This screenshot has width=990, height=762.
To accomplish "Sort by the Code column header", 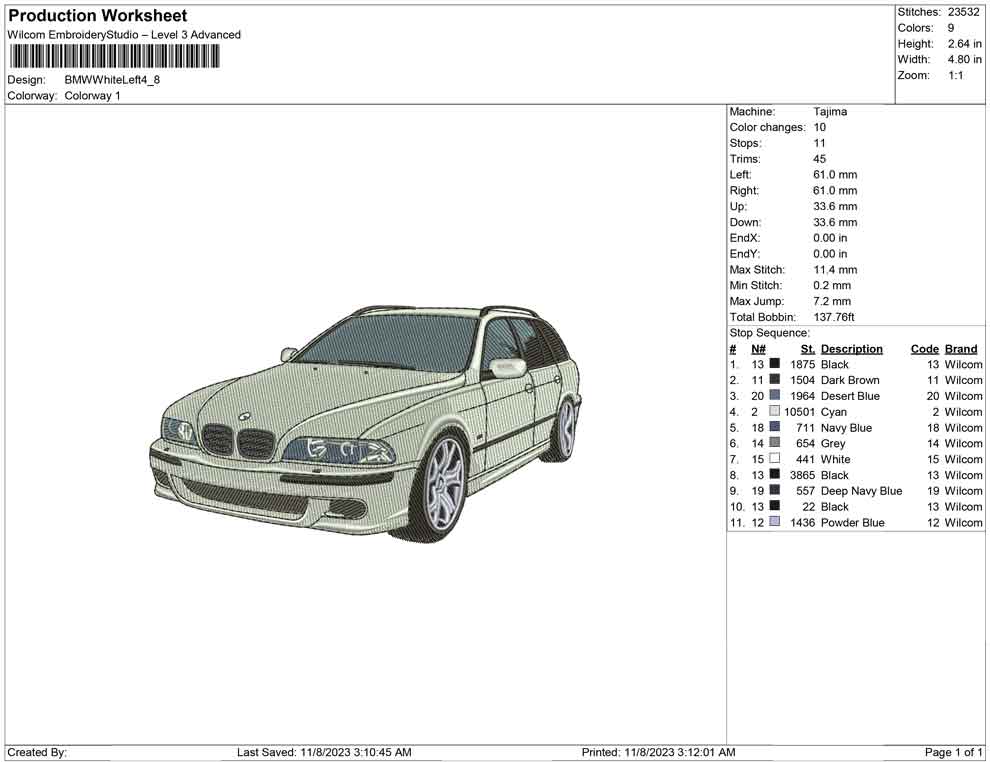I will pos(924,348).
